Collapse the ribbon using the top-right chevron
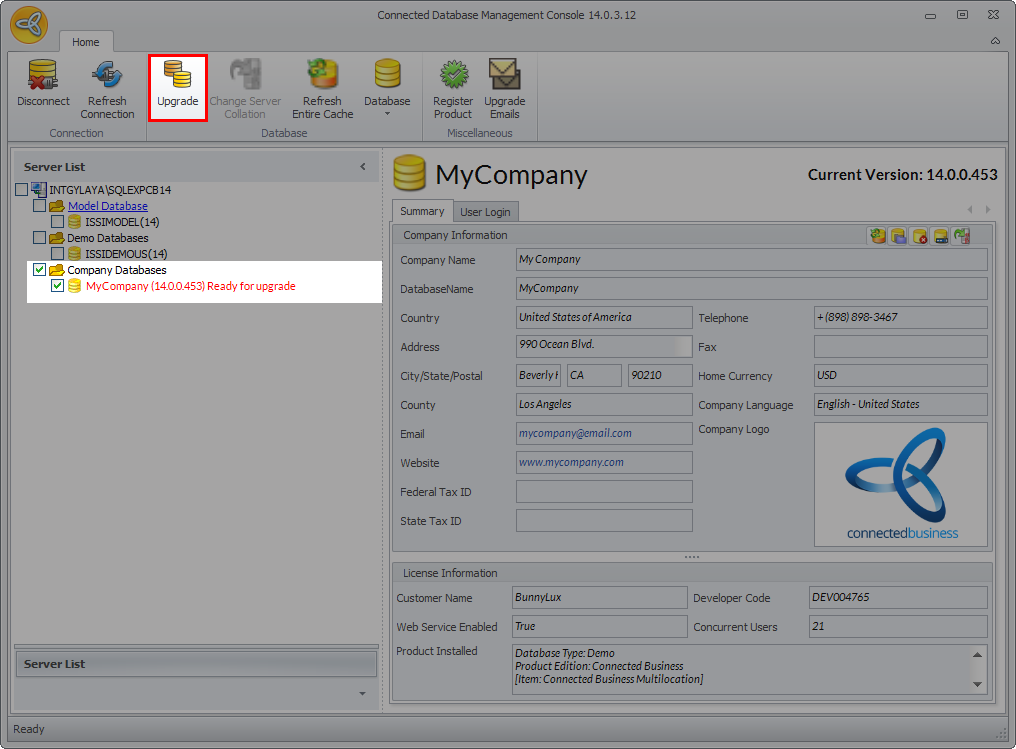Viewport: 1016px width, 749px height. coord(995,41)
